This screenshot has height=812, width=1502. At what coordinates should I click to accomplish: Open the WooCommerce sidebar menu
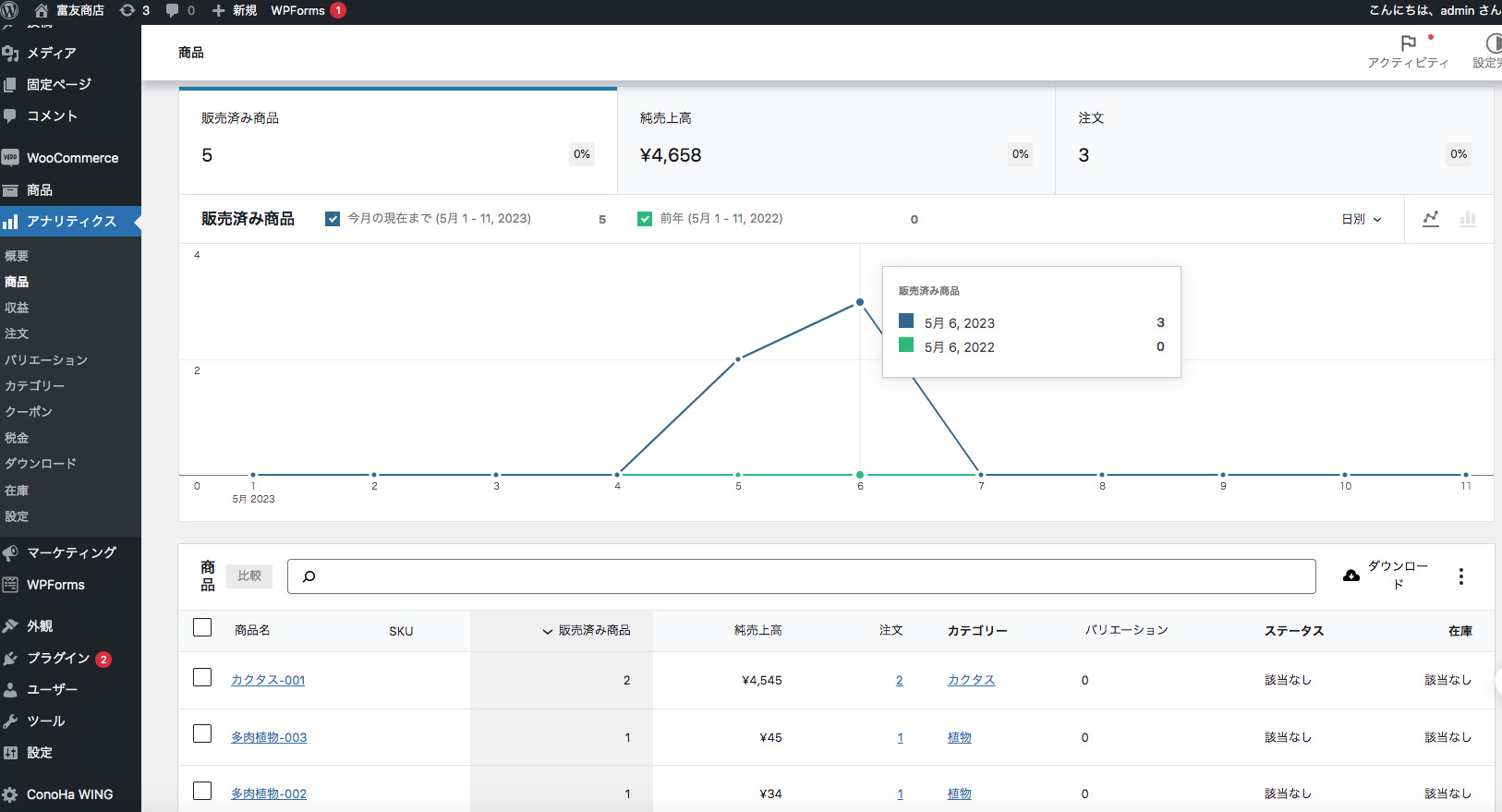click(x=70, y=158)
